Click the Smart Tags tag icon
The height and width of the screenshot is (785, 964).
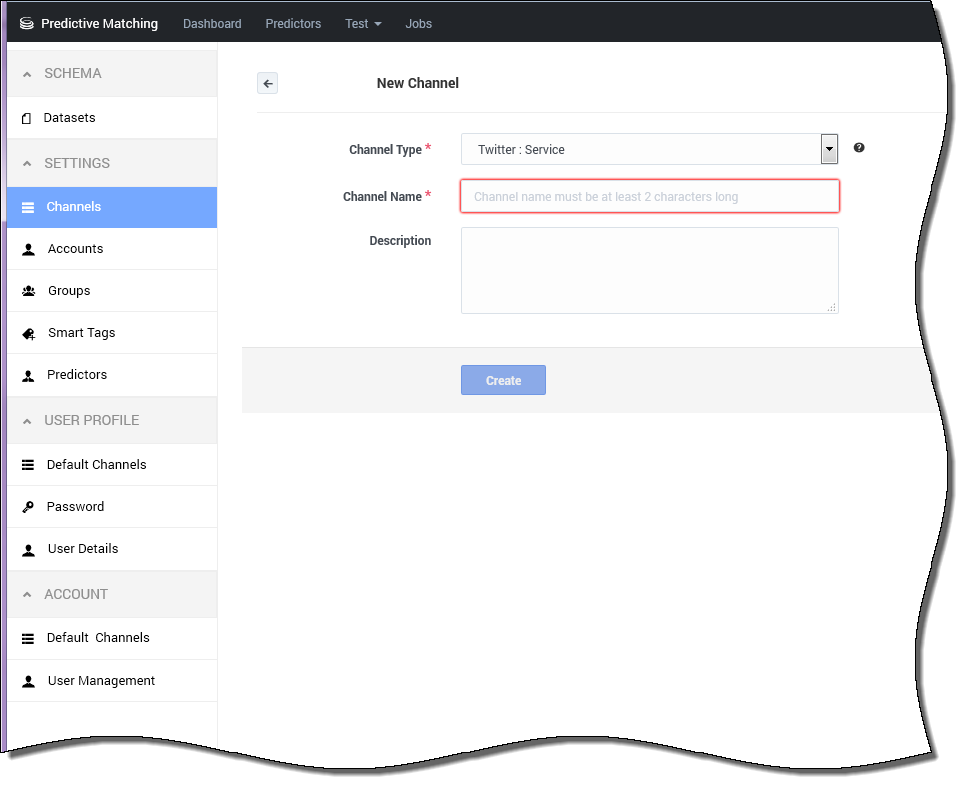pos(28,333)
